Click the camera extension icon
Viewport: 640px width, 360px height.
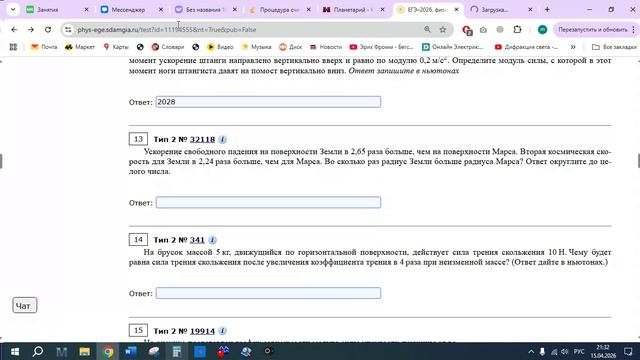(483, 29)
